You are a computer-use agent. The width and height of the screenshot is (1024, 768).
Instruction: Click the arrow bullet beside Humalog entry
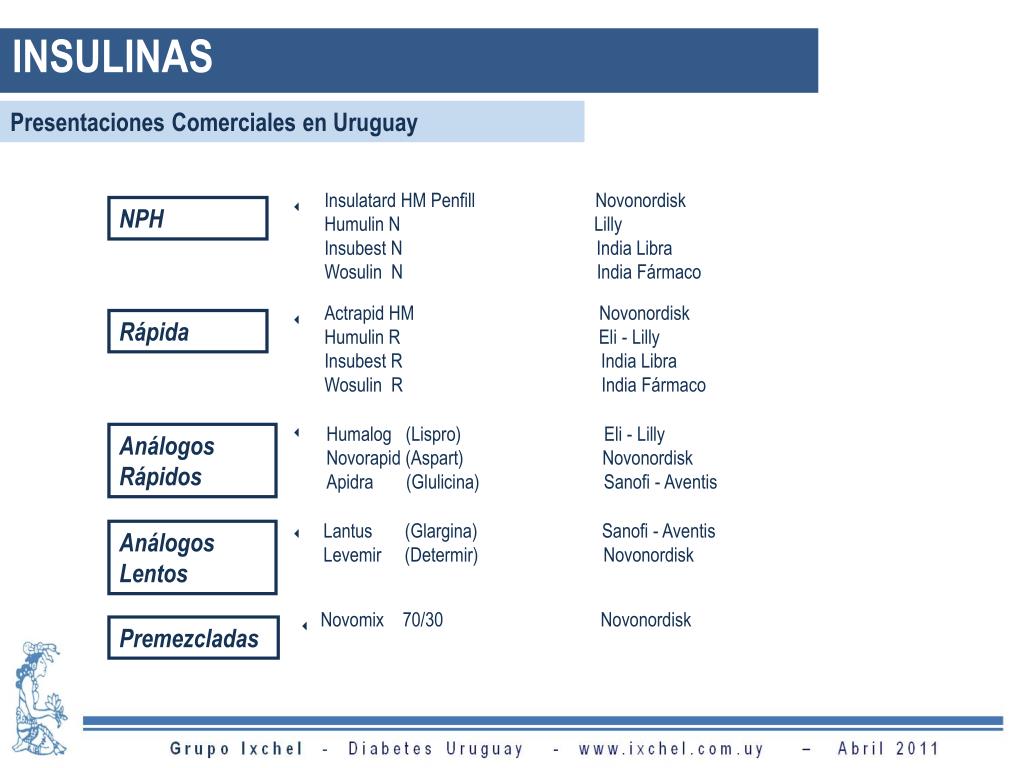click(296, 432)
